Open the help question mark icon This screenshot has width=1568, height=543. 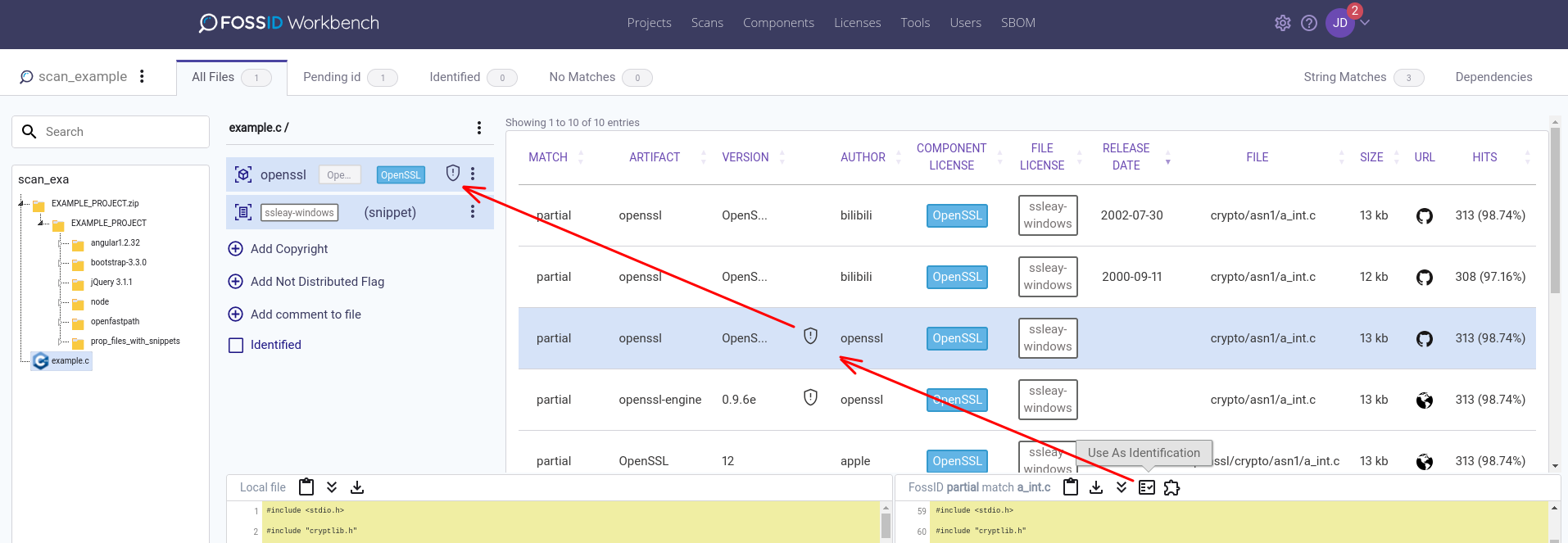point(1309,23)
